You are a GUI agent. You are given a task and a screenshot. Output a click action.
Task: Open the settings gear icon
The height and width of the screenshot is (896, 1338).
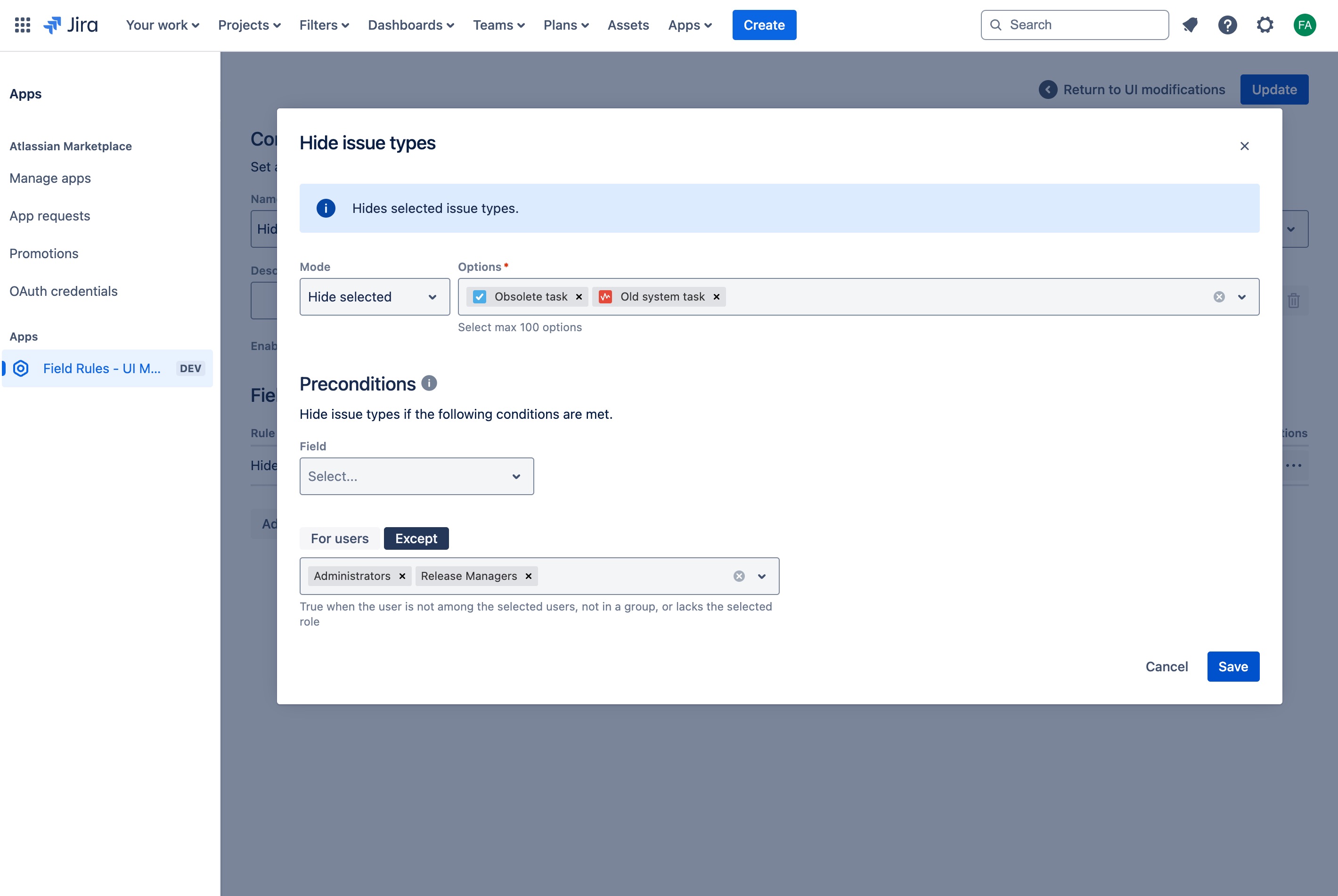(1265, 25)
